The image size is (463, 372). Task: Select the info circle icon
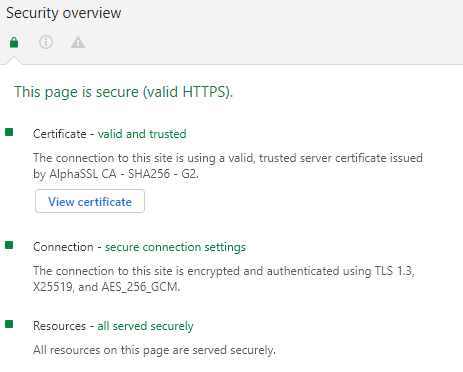(x=46, y=42)
